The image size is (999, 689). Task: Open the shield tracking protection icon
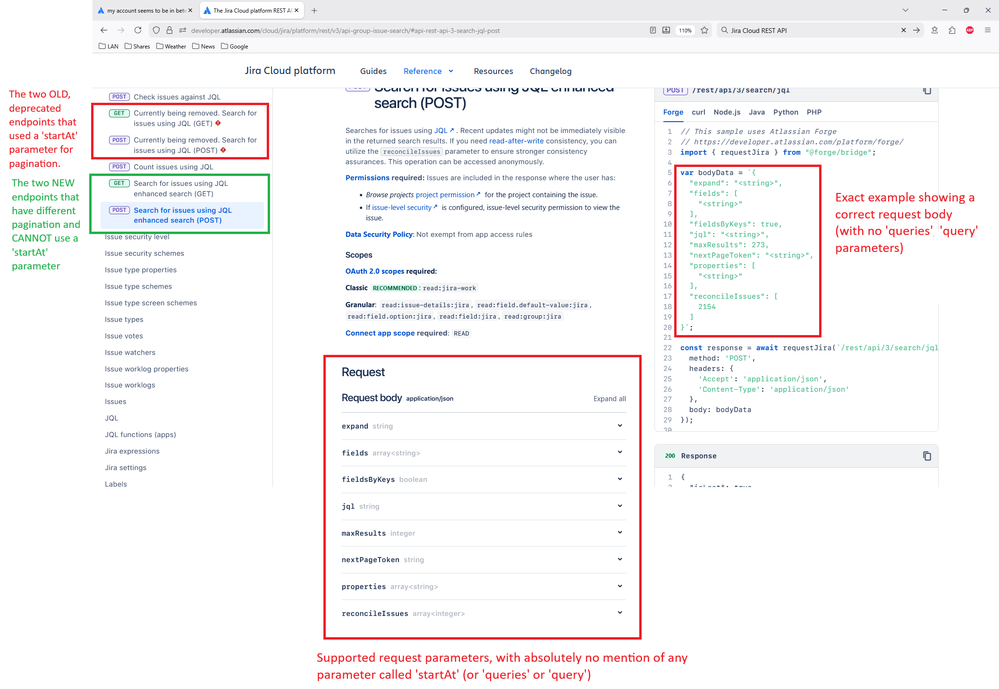tap(156, 30)
